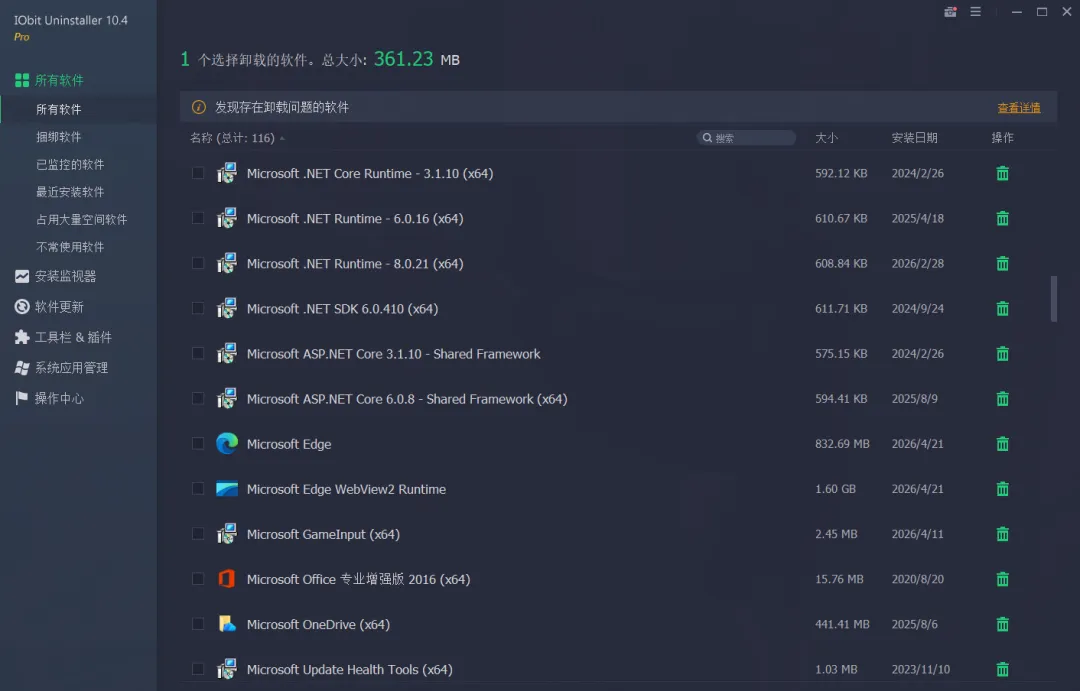1080x691 pixels.
Task: Open the toolbox icon in title bar
Action: coord(950,12)
